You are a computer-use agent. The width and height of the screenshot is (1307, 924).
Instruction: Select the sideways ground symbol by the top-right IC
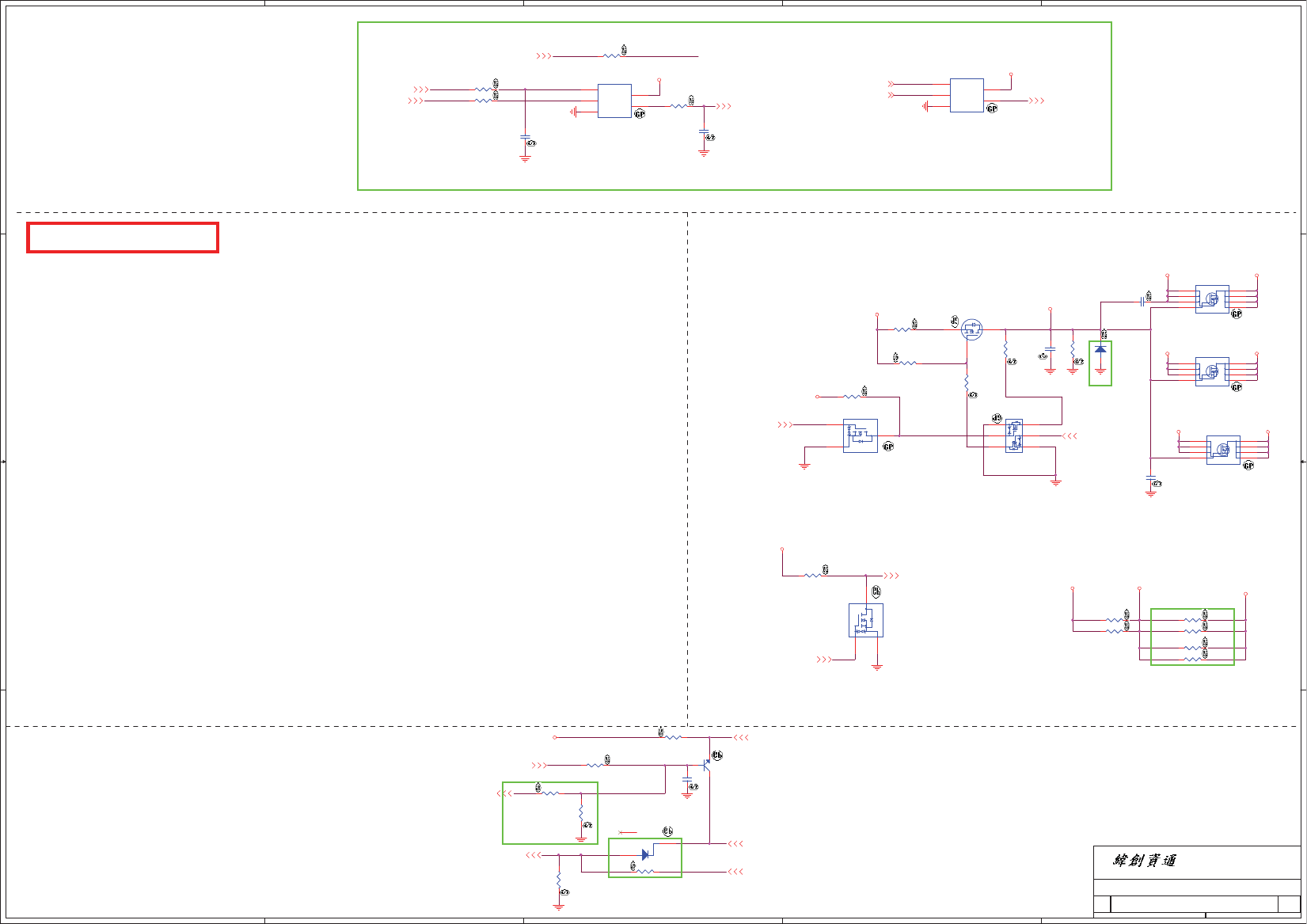926,106
